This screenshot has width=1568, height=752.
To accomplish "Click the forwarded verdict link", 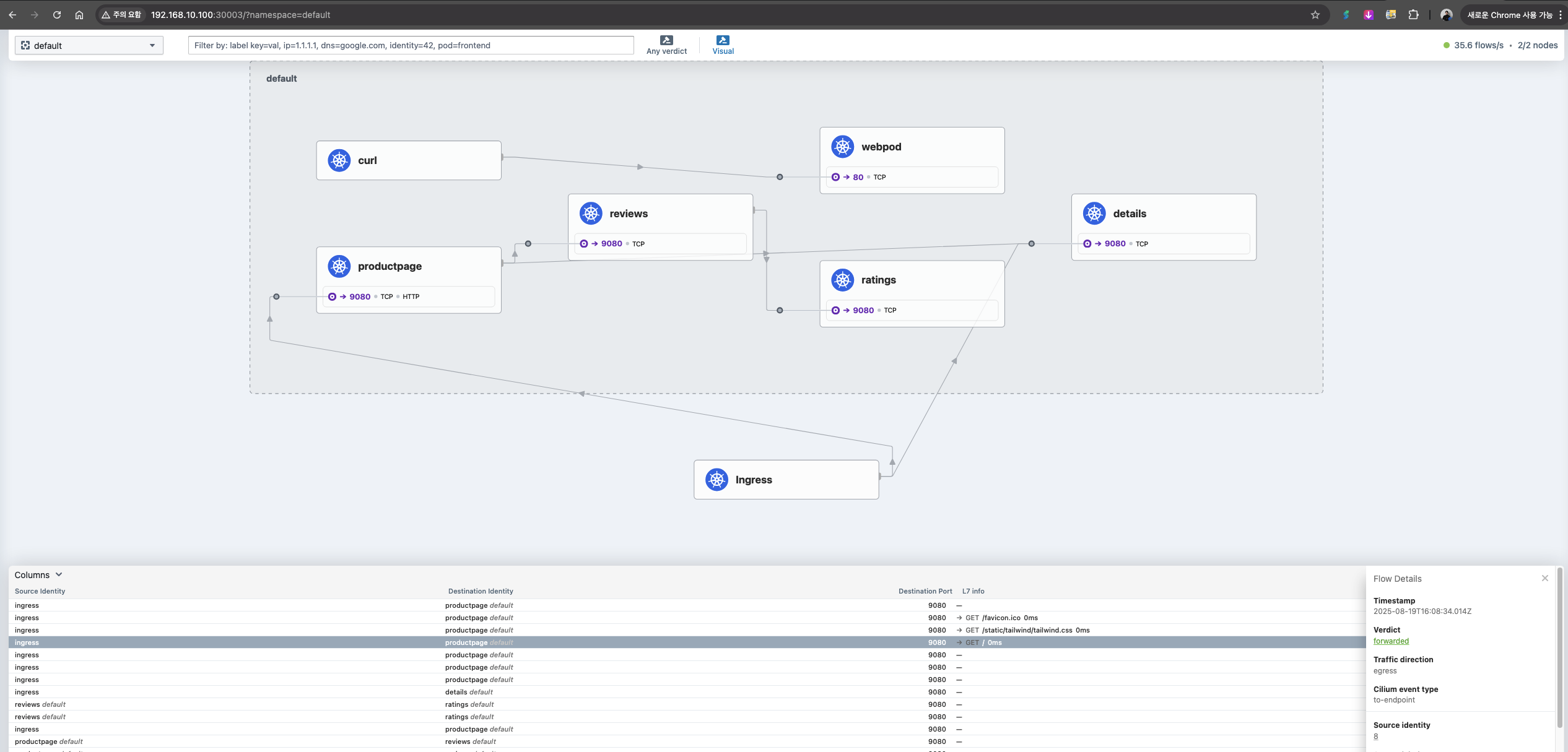I will coord(1390,641).
